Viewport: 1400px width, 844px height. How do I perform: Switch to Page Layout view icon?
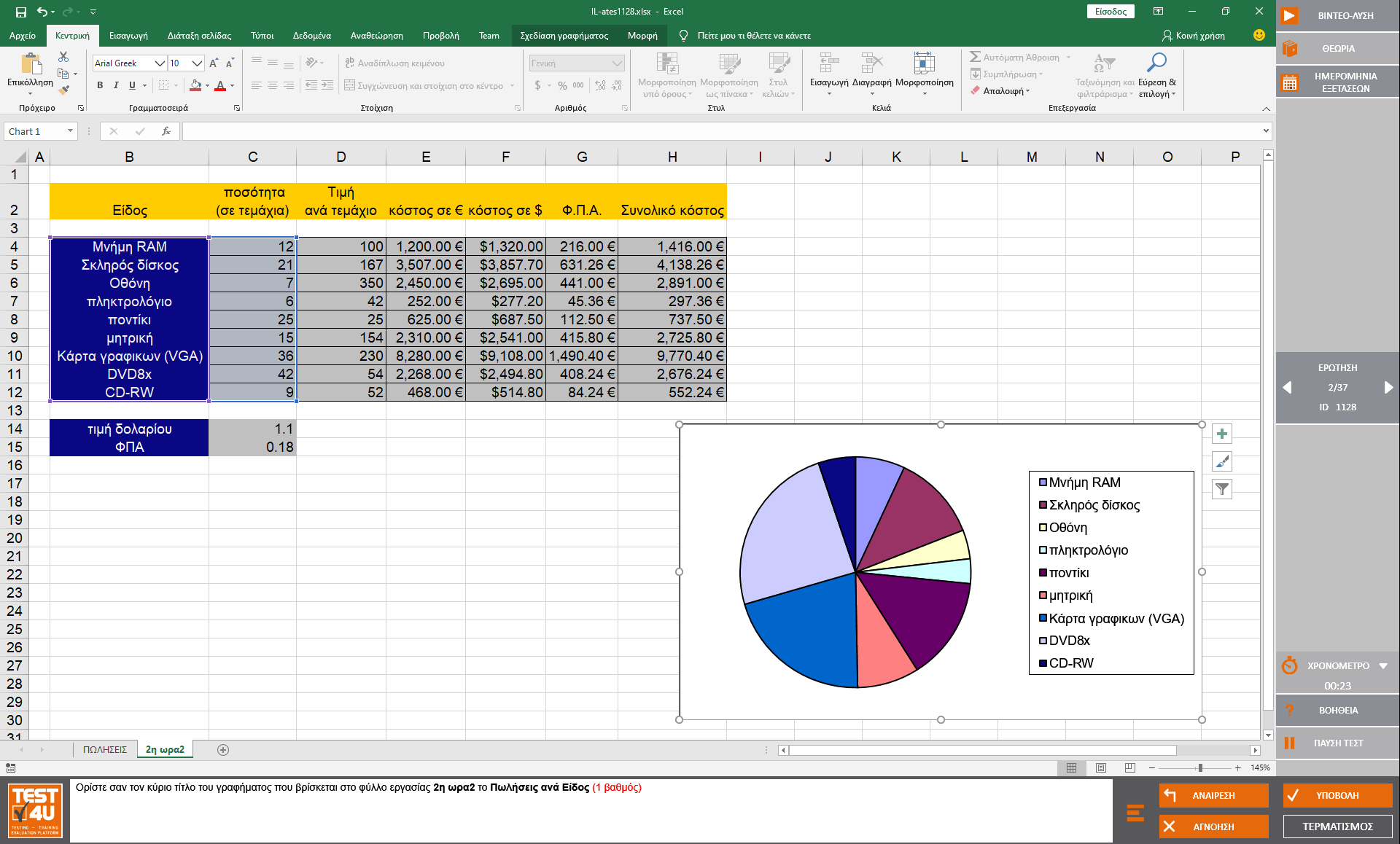click(x=1101, y=767)
